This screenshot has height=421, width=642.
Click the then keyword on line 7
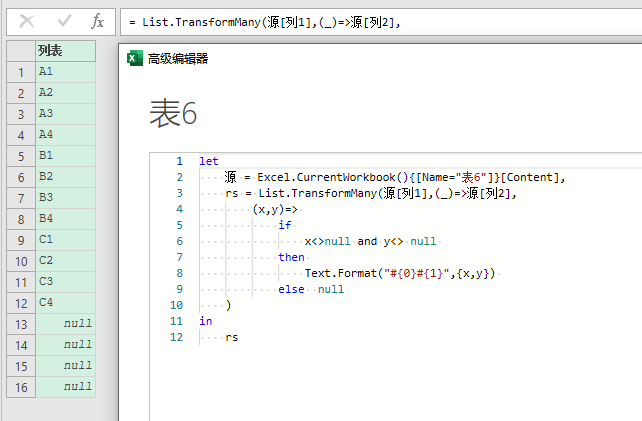pos(291,257)
